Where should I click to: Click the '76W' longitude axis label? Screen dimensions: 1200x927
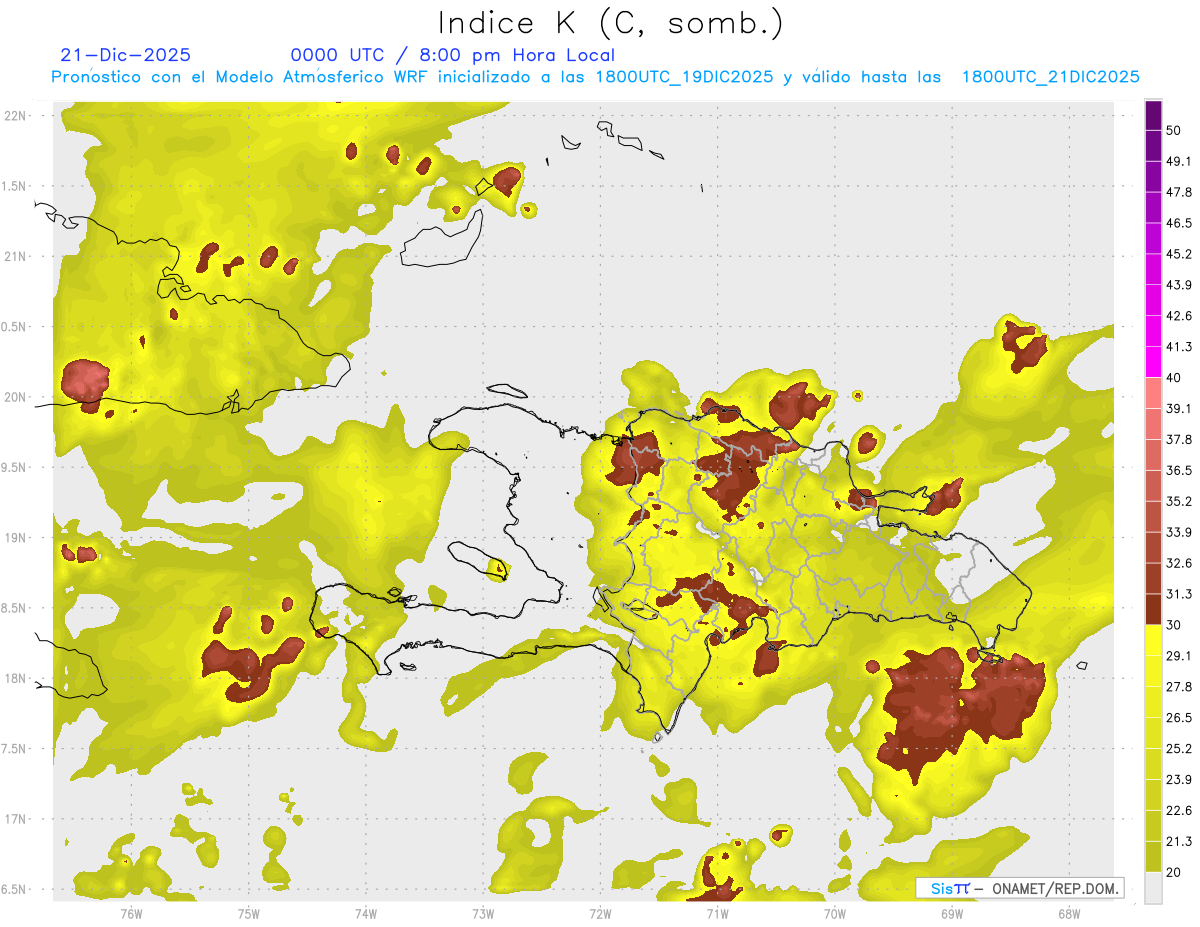tap(131, 914)
